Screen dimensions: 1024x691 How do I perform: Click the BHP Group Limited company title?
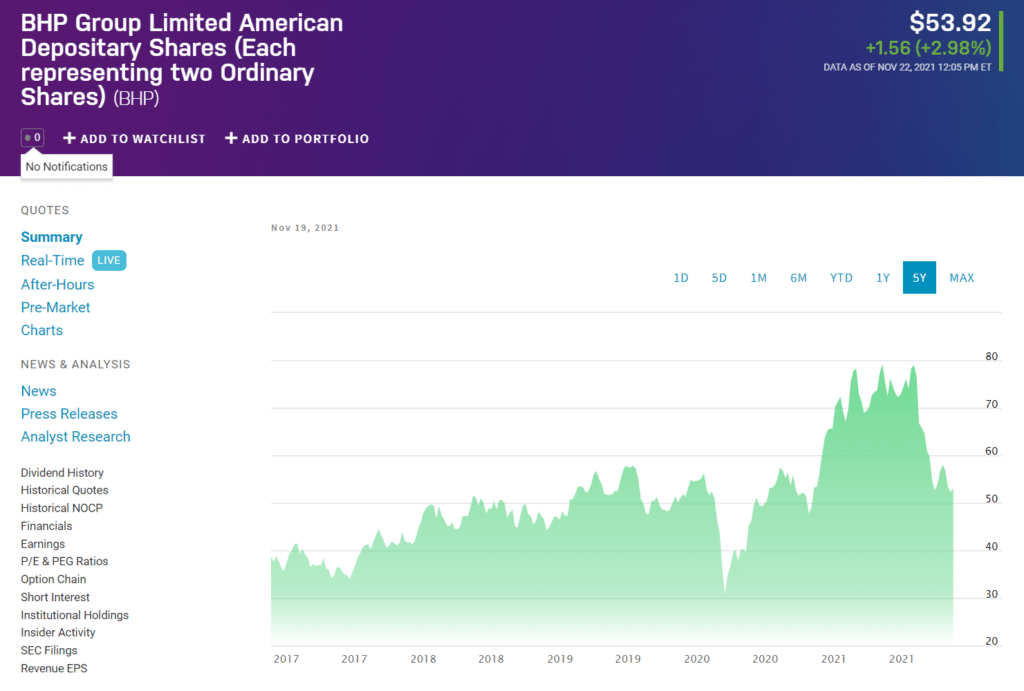[x=182, y=59]
